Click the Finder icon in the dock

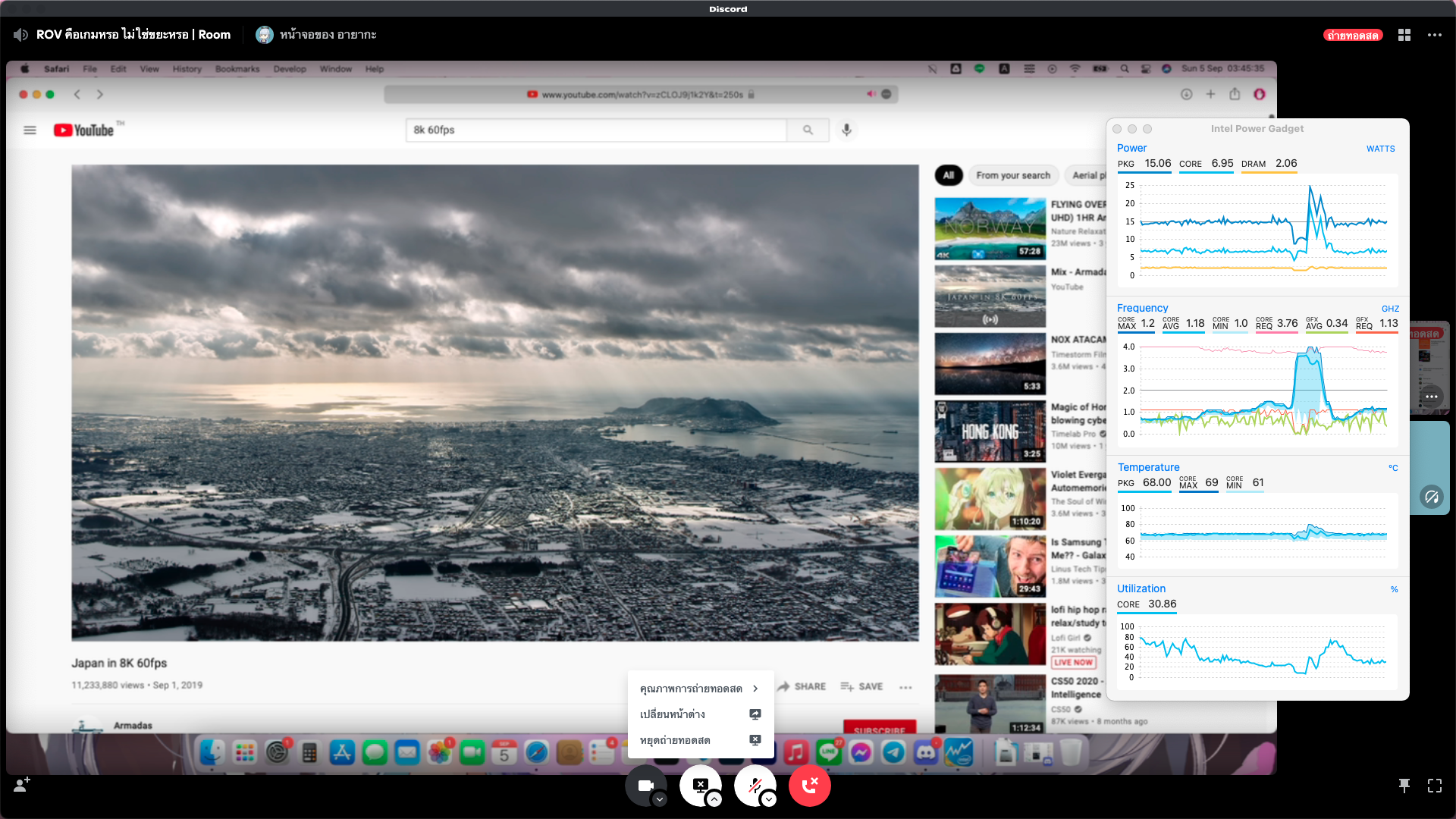pos(212,753)
